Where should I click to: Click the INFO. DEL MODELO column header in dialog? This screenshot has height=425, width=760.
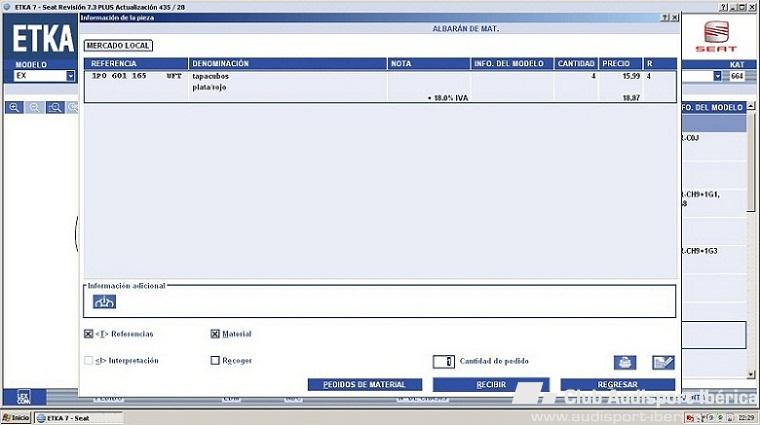pyautogui.click(x=512, y=63)
